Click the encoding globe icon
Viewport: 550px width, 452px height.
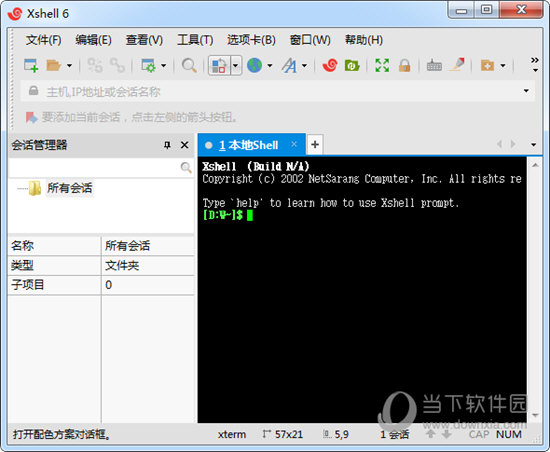click(x=255, y=66)
